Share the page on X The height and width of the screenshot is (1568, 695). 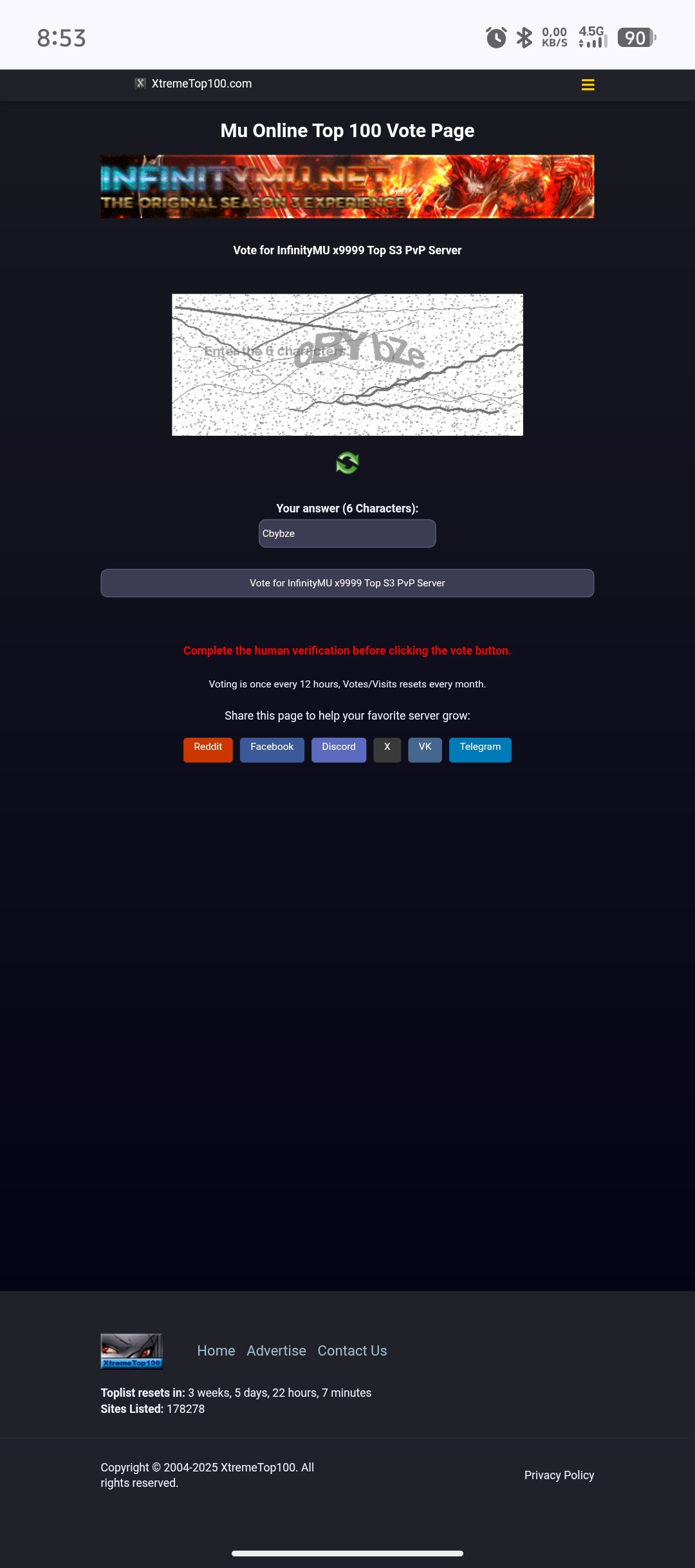pyautogui.click(x=387, y=750)
